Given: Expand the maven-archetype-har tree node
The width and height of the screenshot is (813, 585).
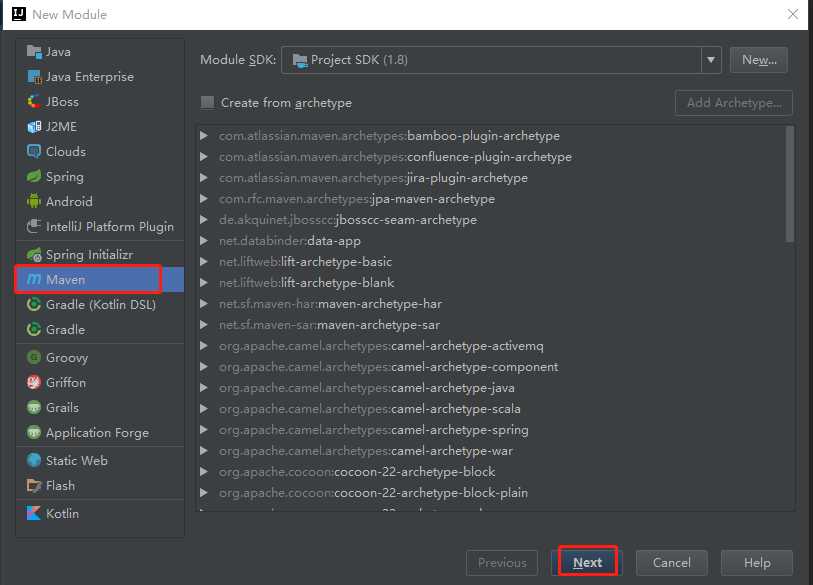Looking at the screenshot, I should click(x=204, y=304).
